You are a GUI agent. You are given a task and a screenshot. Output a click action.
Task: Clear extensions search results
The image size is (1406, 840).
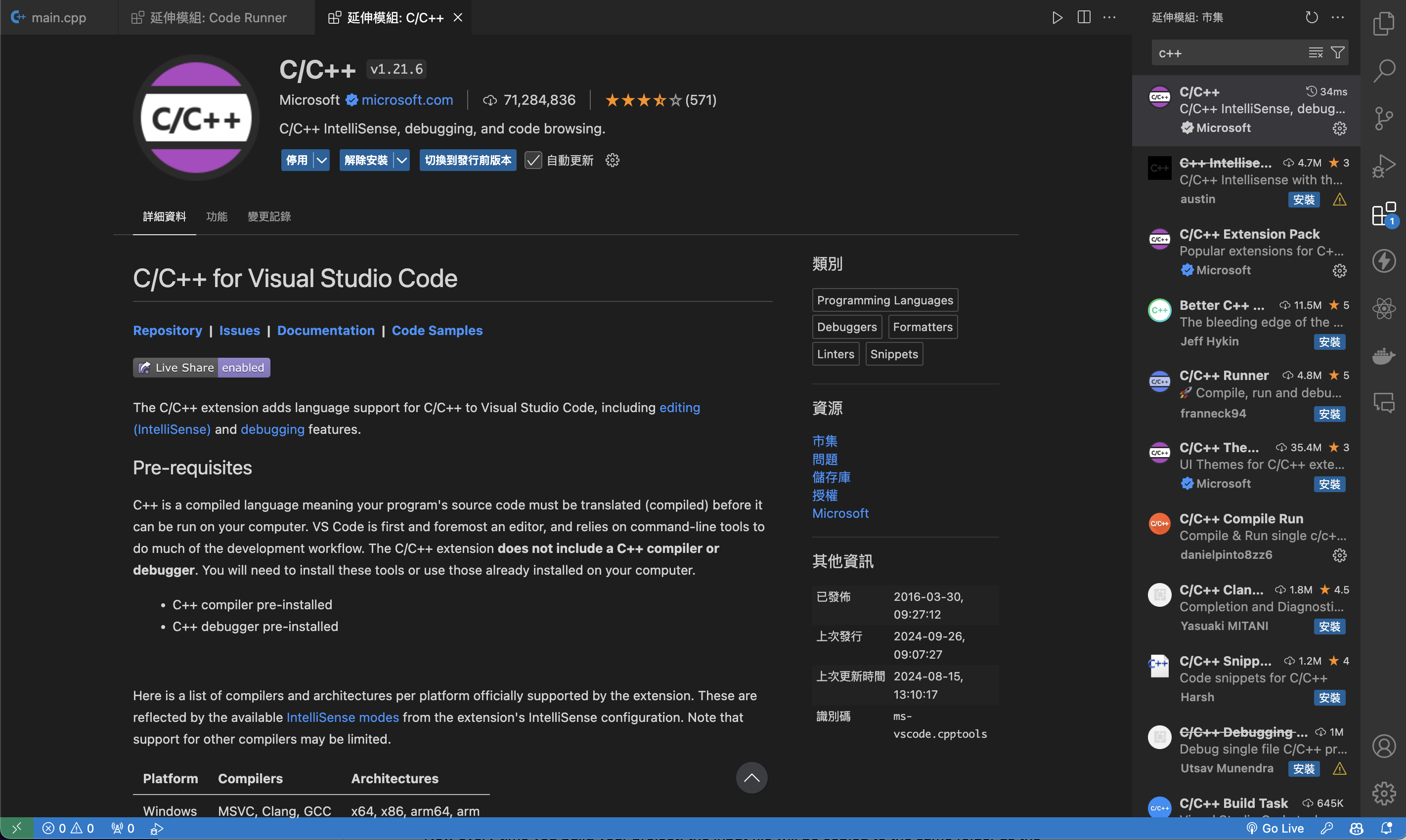point(1316,53)
